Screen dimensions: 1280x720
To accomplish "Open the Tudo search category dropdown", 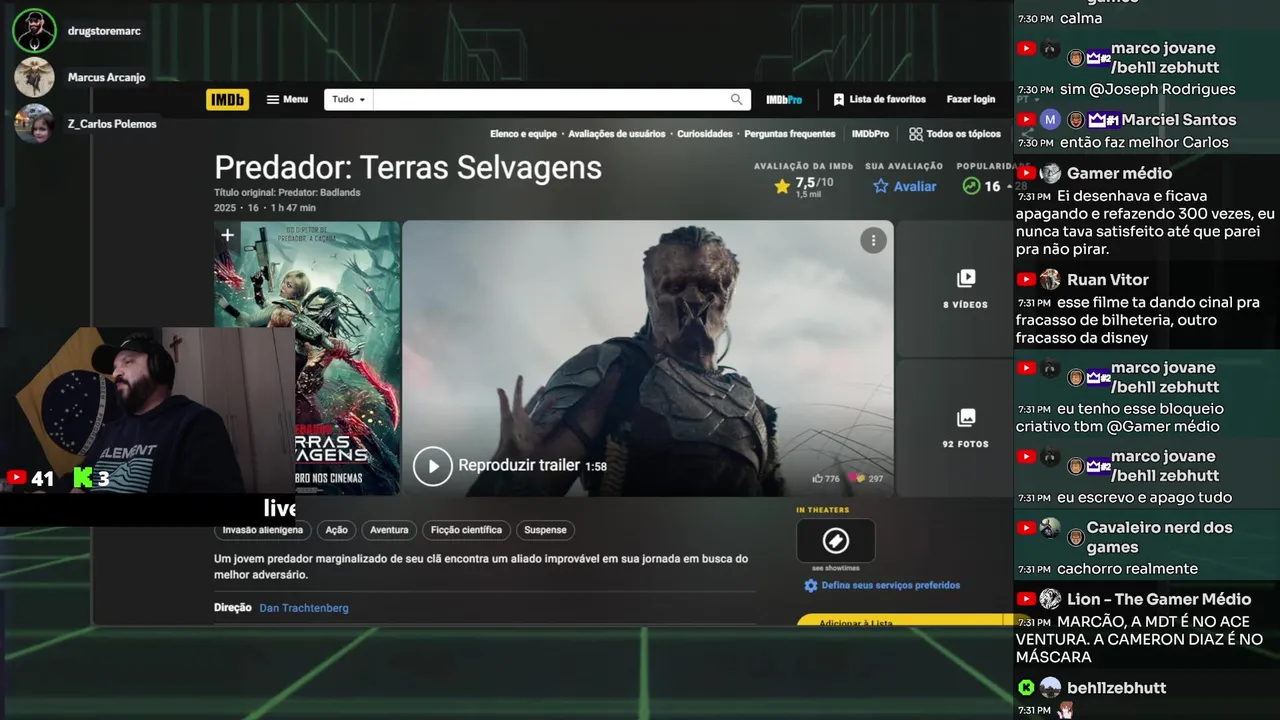I will tap(349, 100).
